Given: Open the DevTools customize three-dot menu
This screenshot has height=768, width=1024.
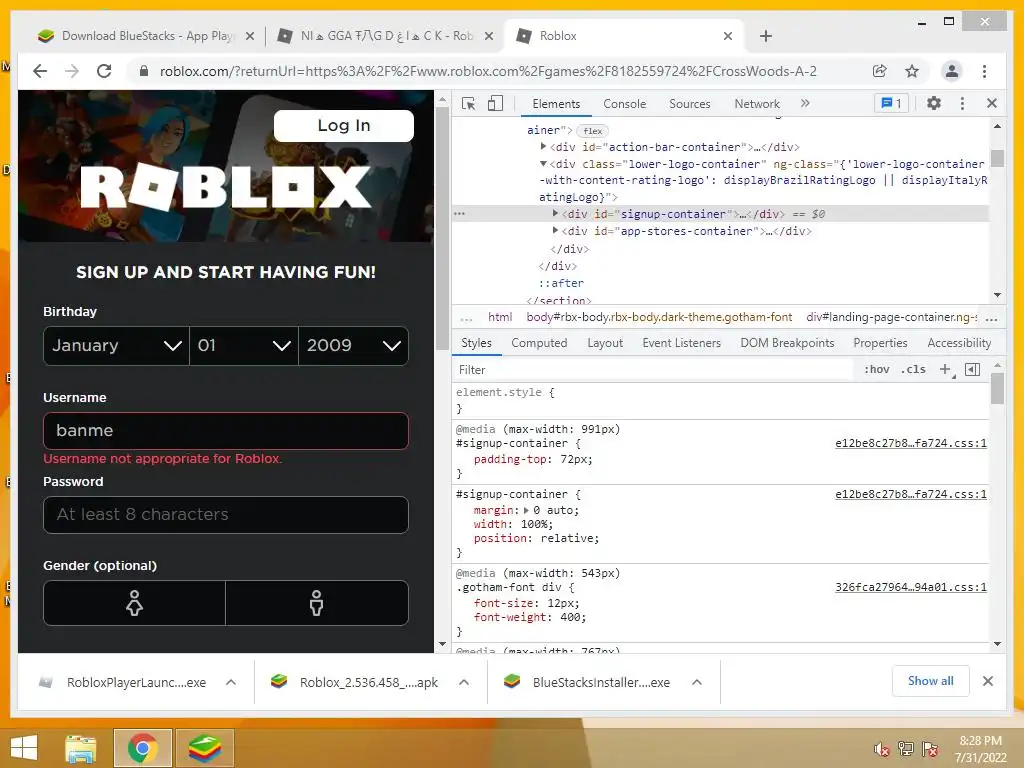Looking at the screenshot, I should (962, 103).
